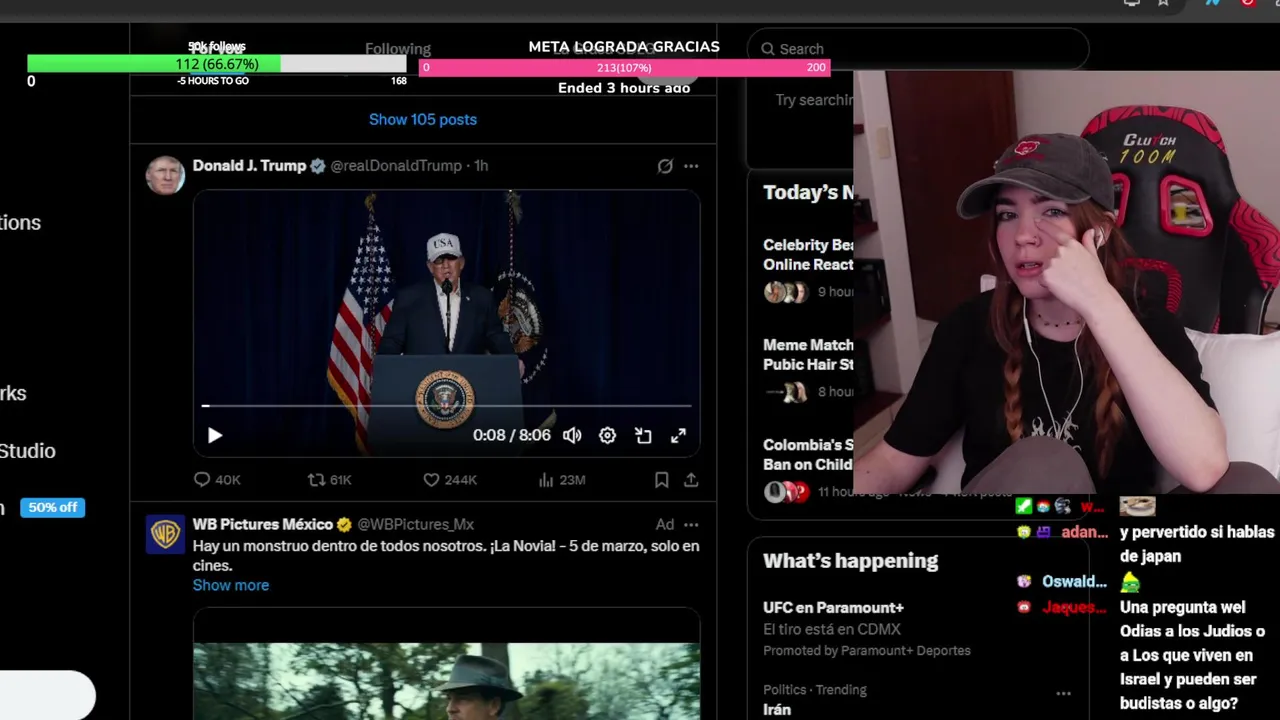1280x720 pixels.
Task: Click the verified badge beside Donald J. Trump
Action: [x=318, y=166]
